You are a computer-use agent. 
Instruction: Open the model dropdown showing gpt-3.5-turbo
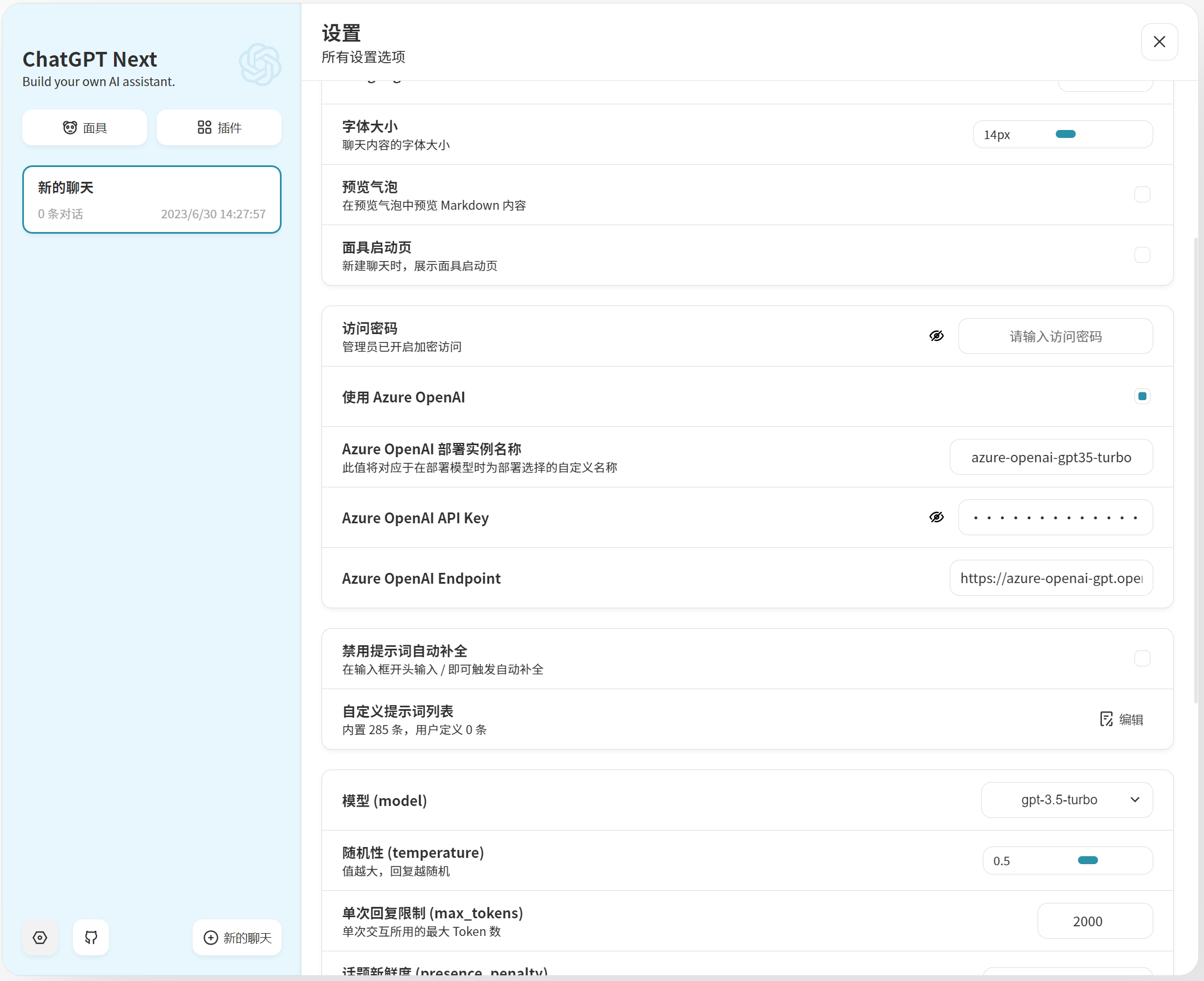1067,800
